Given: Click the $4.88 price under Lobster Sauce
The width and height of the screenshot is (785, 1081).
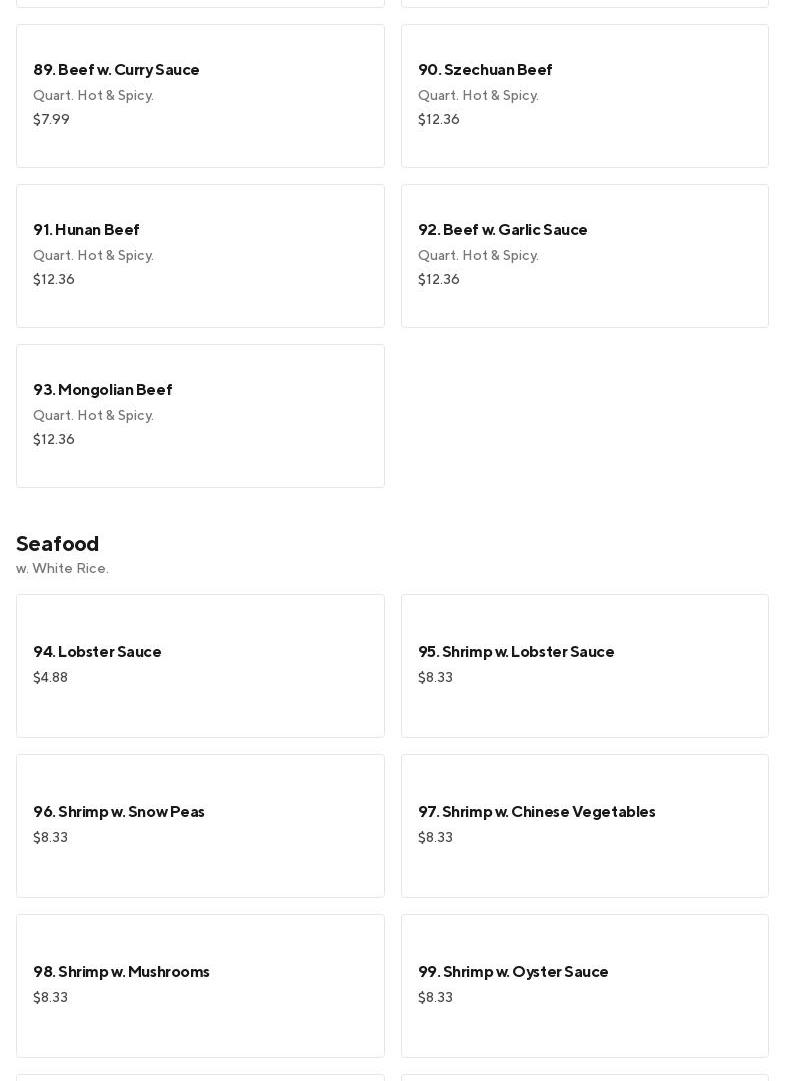Looking at the screenshot, I should tap(50, 678).
